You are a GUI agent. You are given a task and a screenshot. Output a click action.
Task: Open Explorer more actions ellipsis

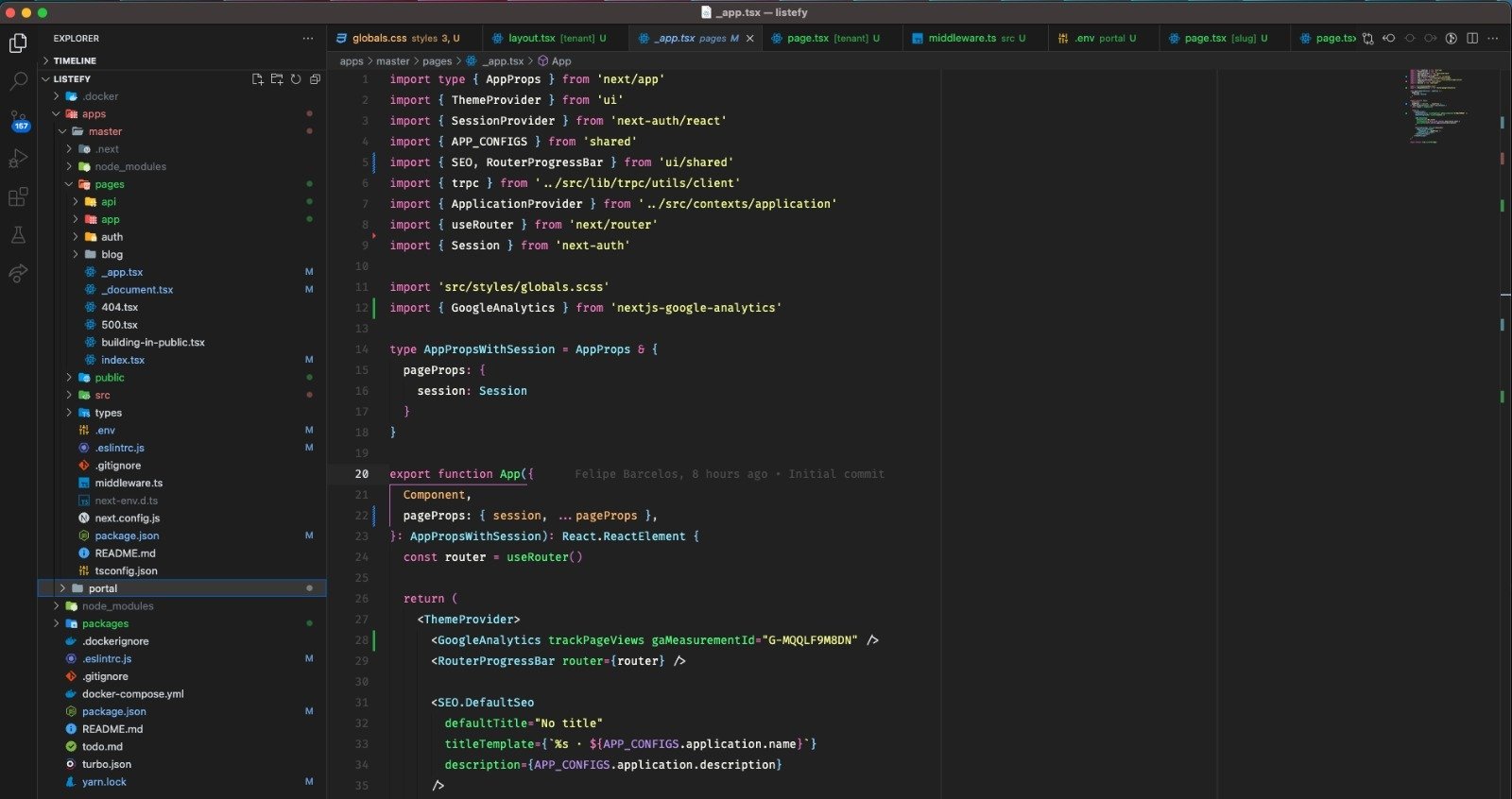[x=307, y=39]
